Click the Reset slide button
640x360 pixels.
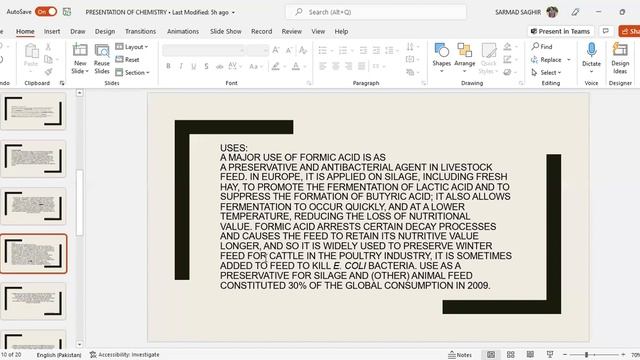point(127,60)
